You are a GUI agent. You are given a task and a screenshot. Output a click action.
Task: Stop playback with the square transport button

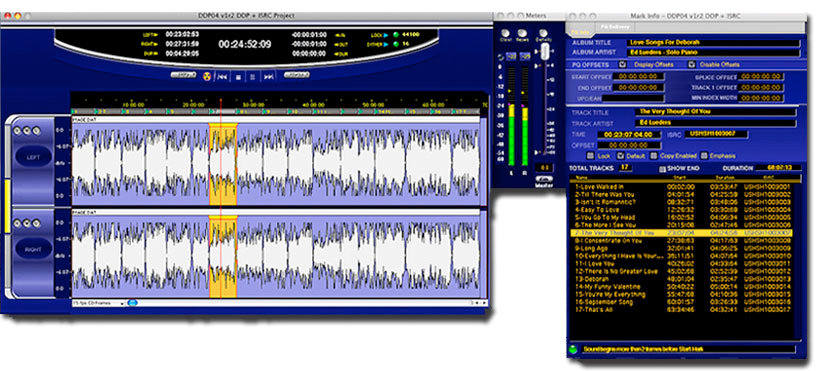click(238, 78)
